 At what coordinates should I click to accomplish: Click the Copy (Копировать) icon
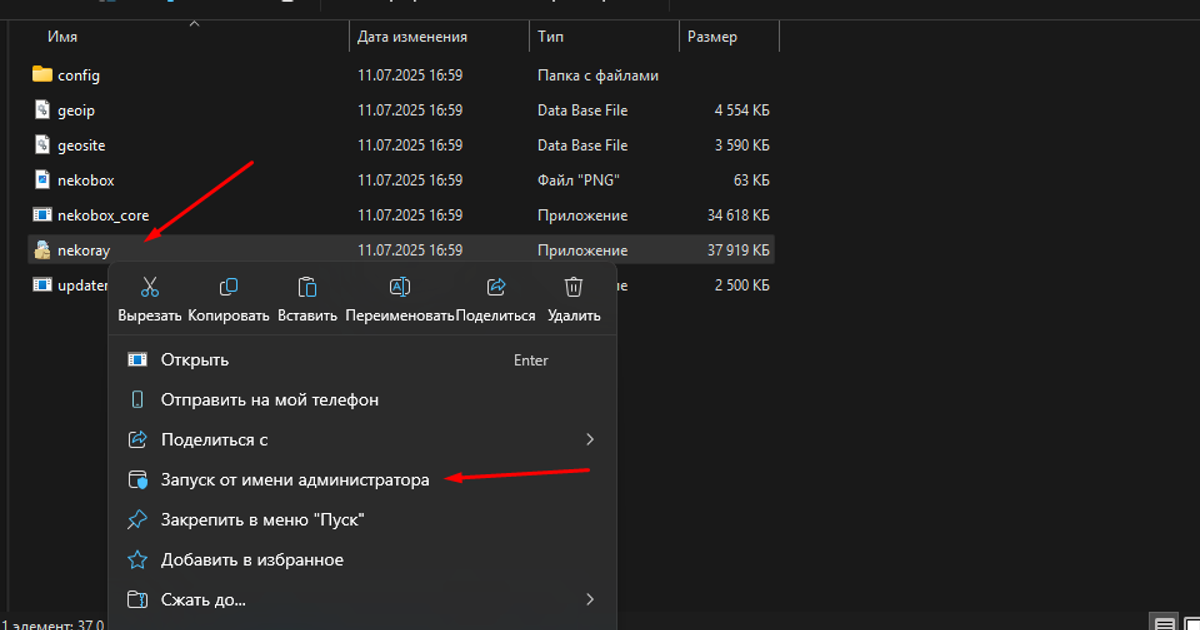tap(229, 288)
